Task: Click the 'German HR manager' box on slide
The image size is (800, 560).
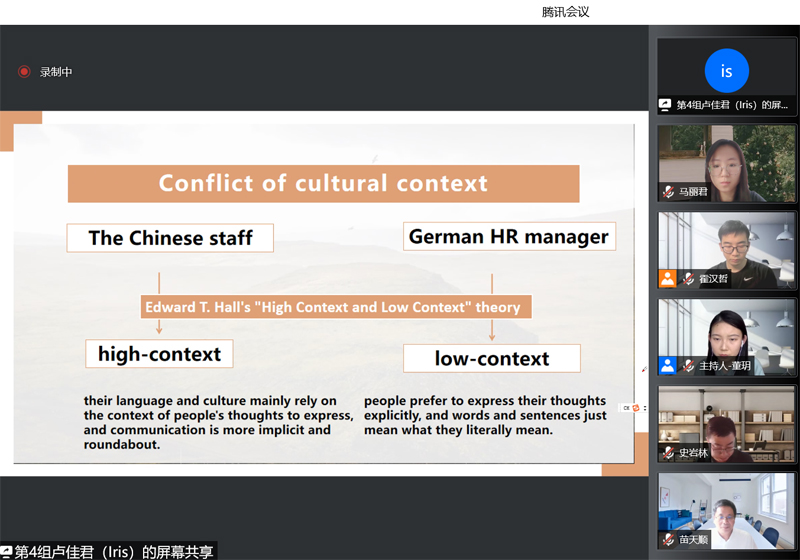Action: click(x=509, y=237)
